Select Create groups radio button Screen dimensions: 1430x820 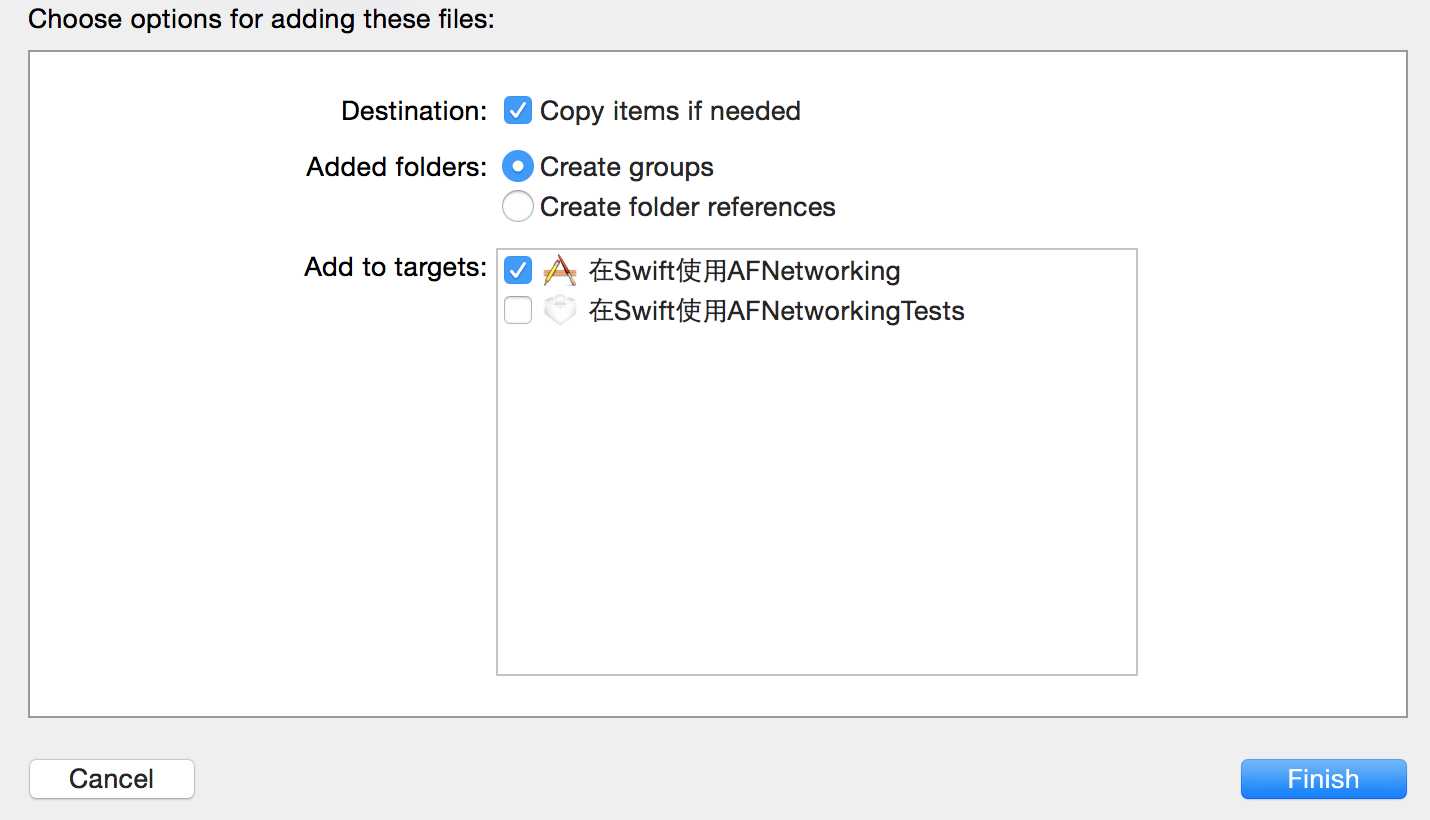pyautogui.click(x=517, y=166)
